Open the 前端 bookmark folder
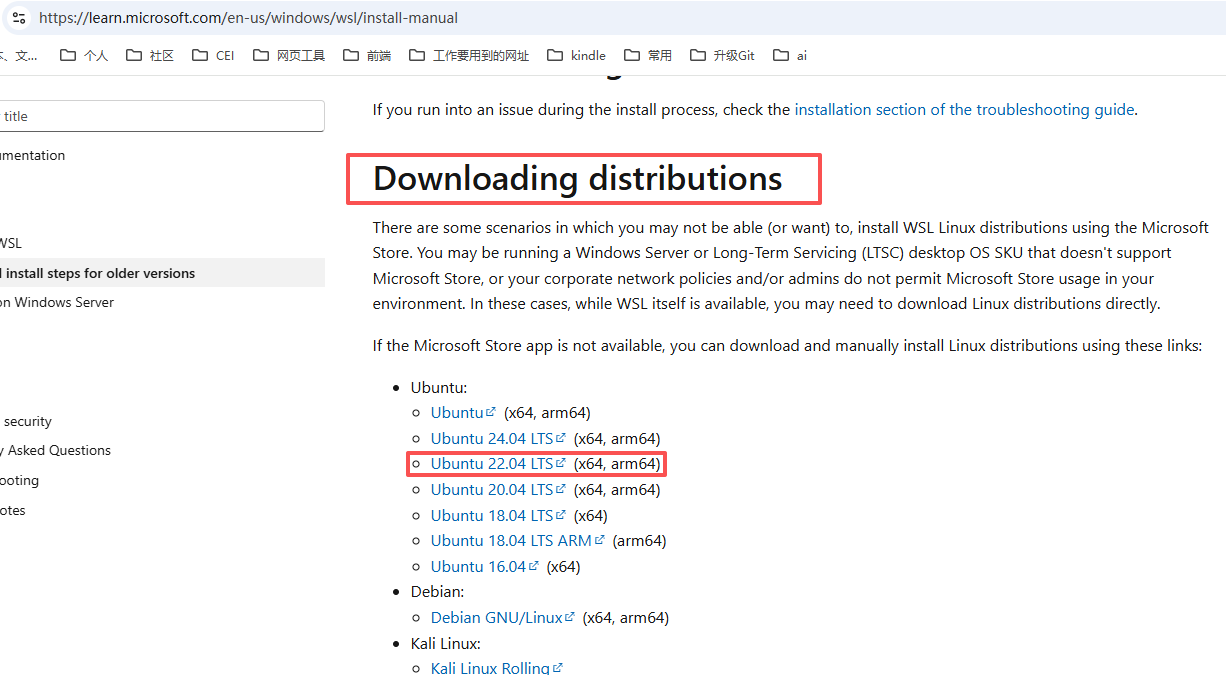 pos(367,56)
